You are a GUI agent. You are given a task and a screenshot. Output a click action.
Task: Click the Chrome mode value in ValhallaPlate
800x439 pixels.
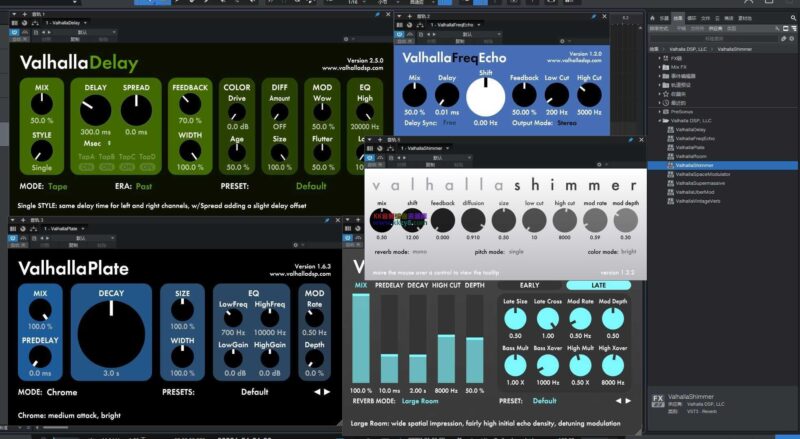tap(62, 392)
